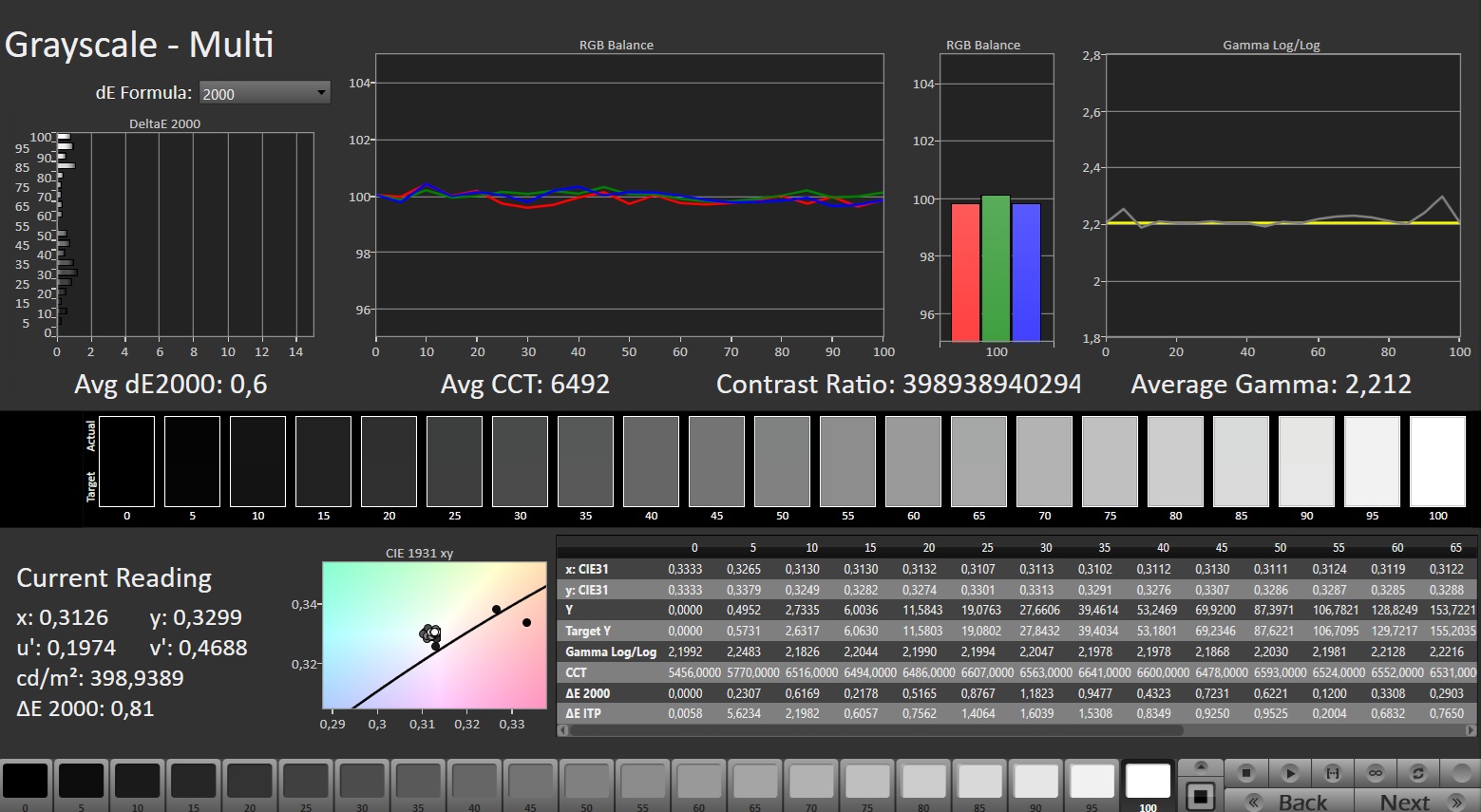Click the Actual/Target swatch labeled 25
Viewport: 1481px width, 812px height.
tap(454, 462)
